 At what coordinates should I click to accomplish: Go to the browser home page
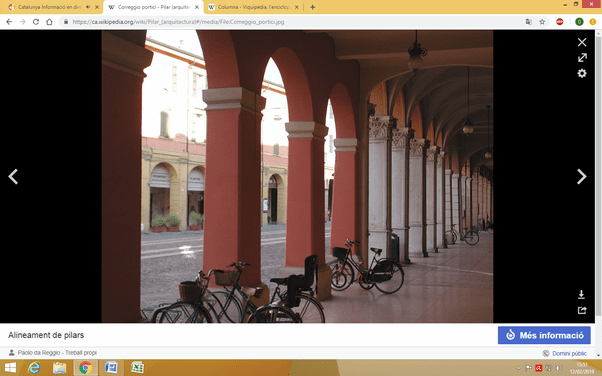(49, 22)
